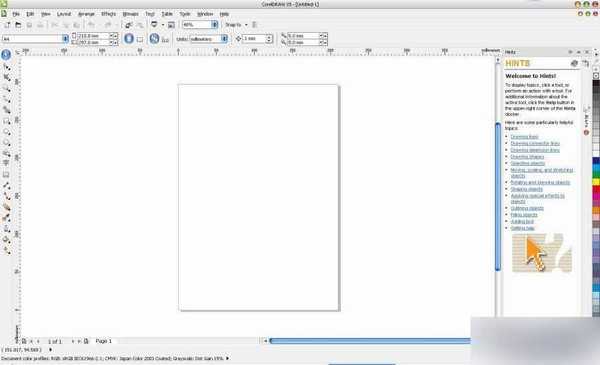Click the Import toolbar icon
The image size is (600, 365).
[x=129, y=25]
